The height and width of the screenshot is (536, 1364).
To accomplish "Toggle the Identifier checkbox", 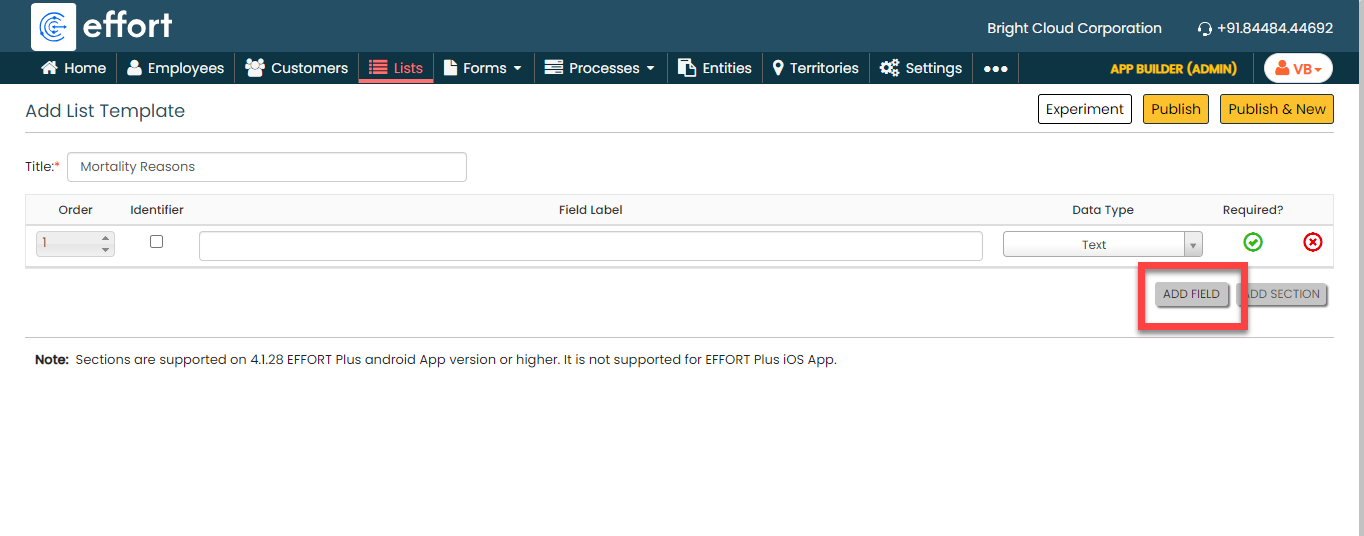I will [156, 242].
